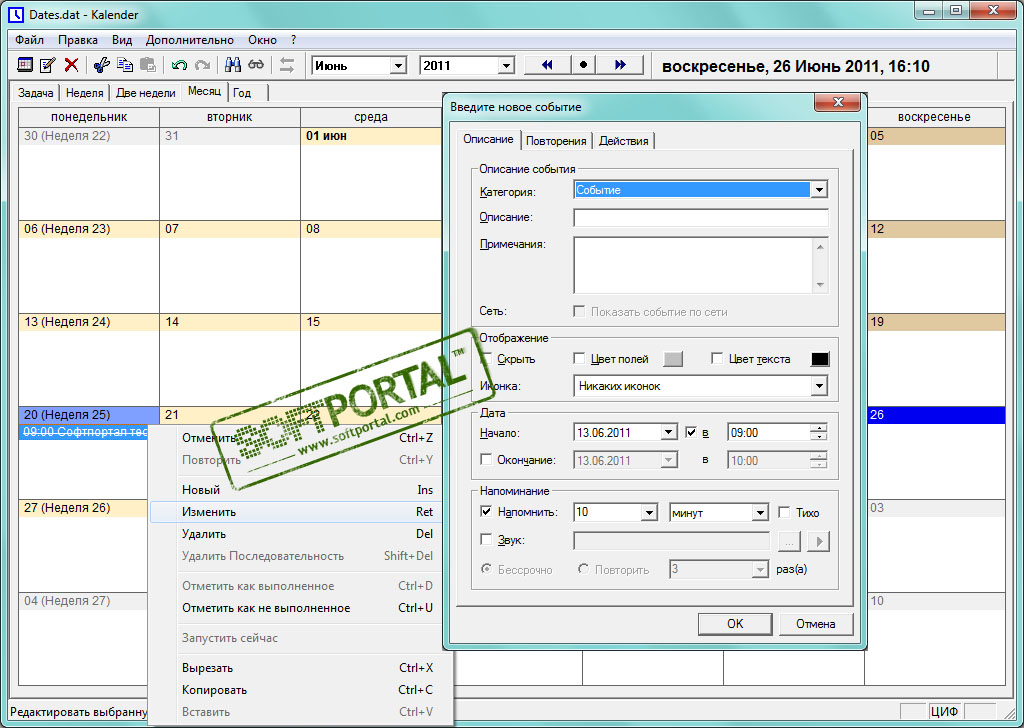Jump to today with the dot button
This screenshot has height=728, width=1024.
pyautogui.click(x=583, y=65)
